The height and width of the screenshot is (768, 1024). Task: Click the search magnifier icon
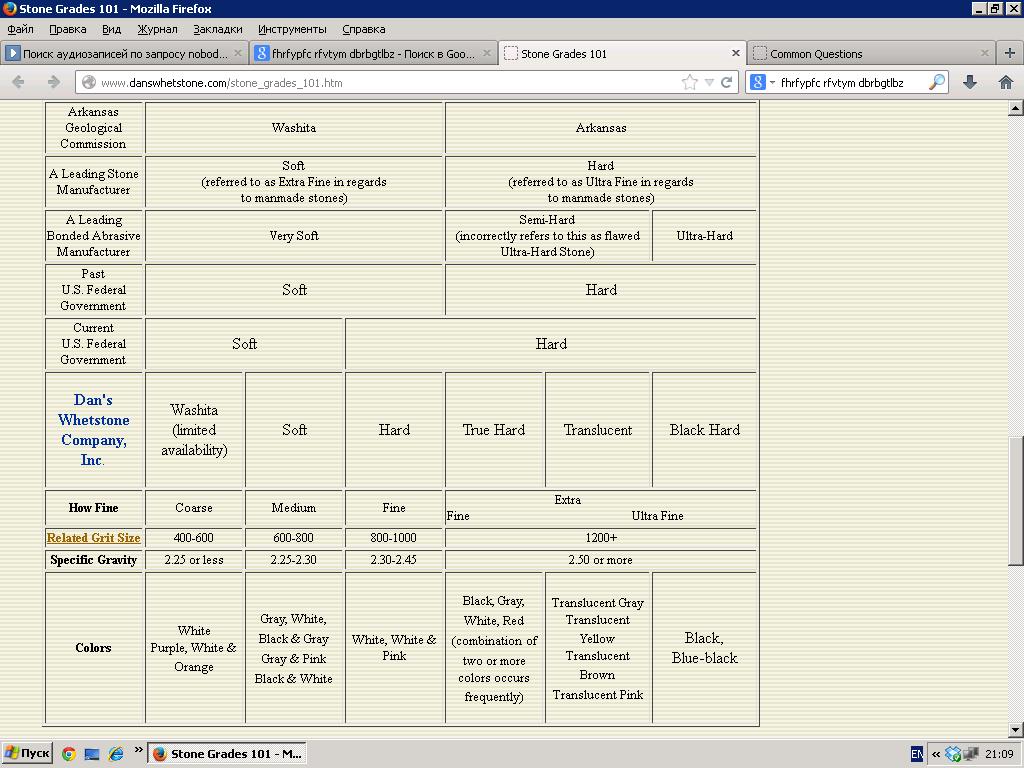936,83
